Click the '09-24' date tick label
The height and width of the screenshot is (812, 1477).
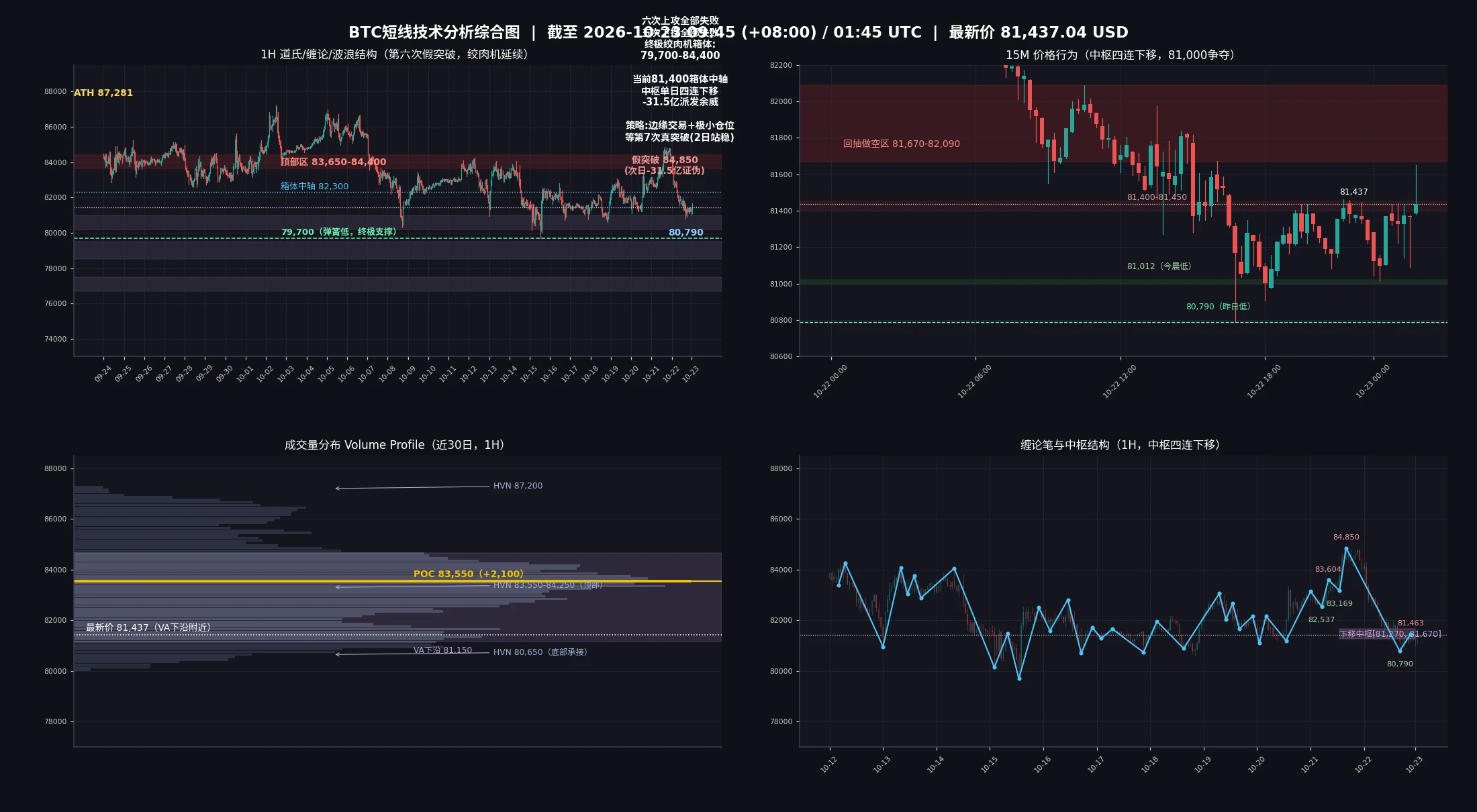(103, 374)
